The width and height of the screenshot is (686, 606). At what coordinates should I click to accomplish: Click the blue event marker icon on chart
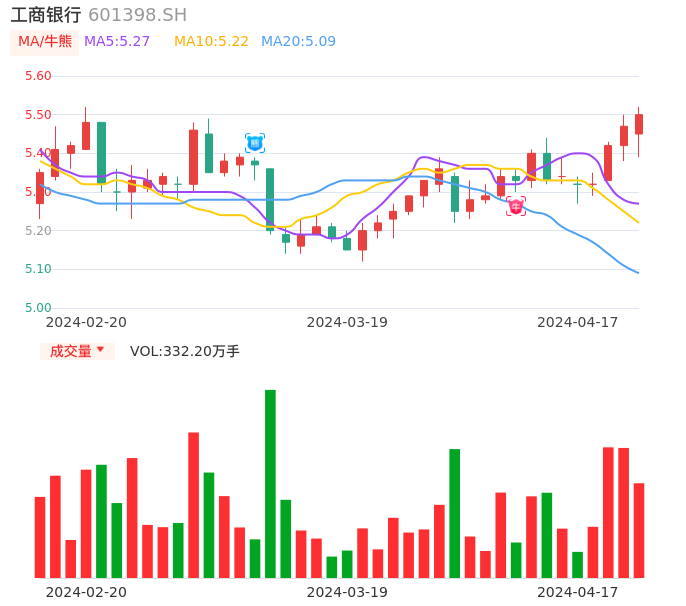pyautogui.click(x=255, y=143)
